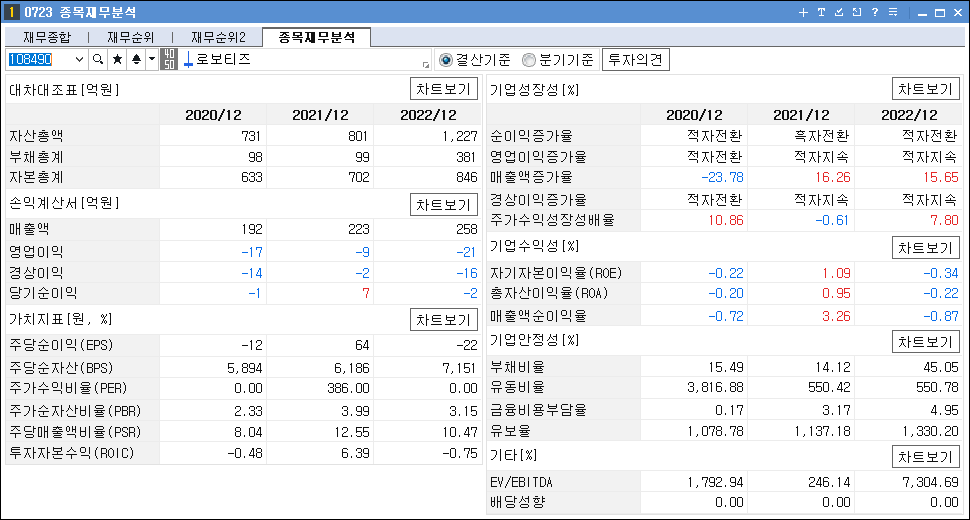Click 자산총액 row label
This screenshot has height=520, width=970.
(x=36, y=136)
